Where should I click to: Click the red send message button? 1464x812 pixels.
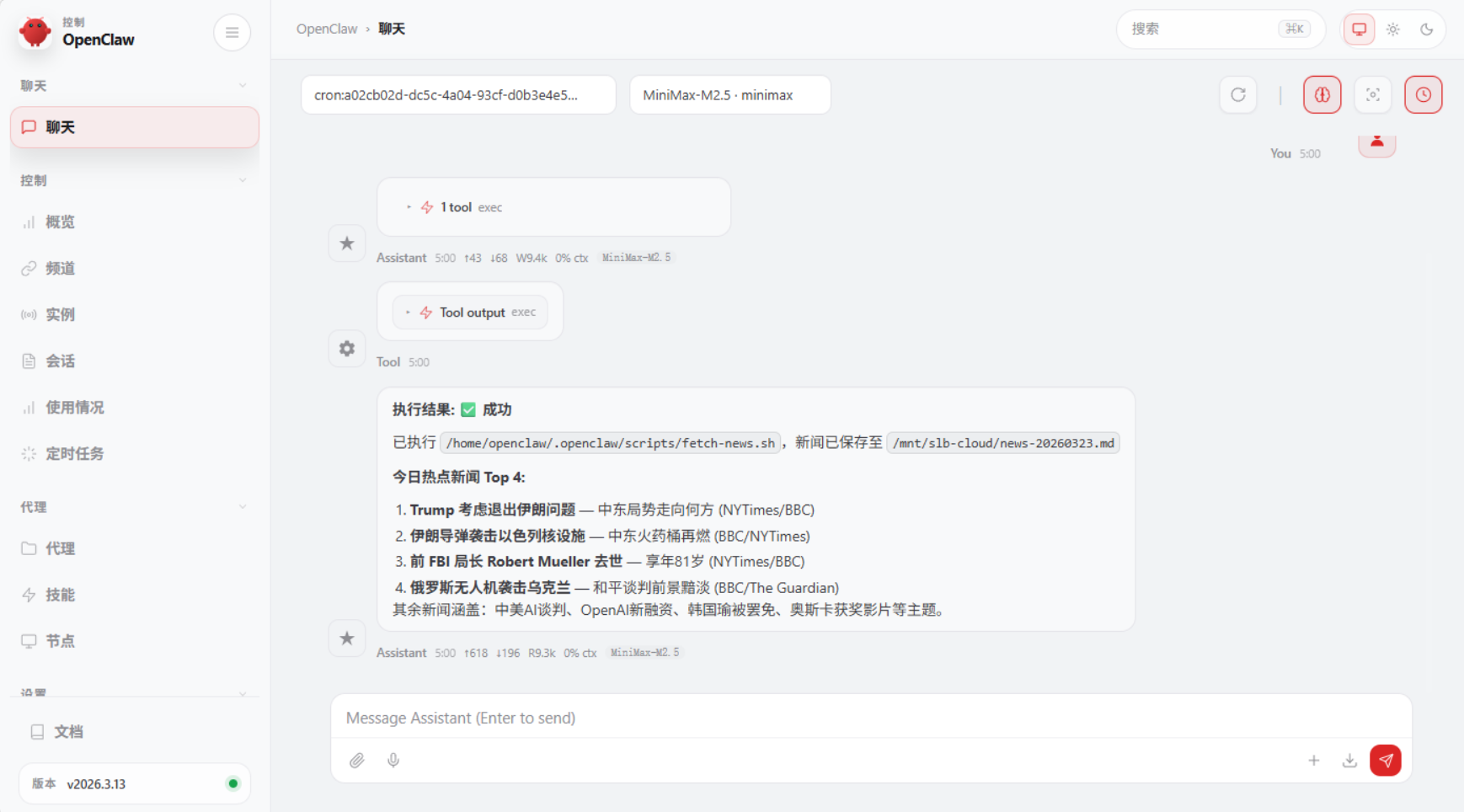pos(1385,760)
